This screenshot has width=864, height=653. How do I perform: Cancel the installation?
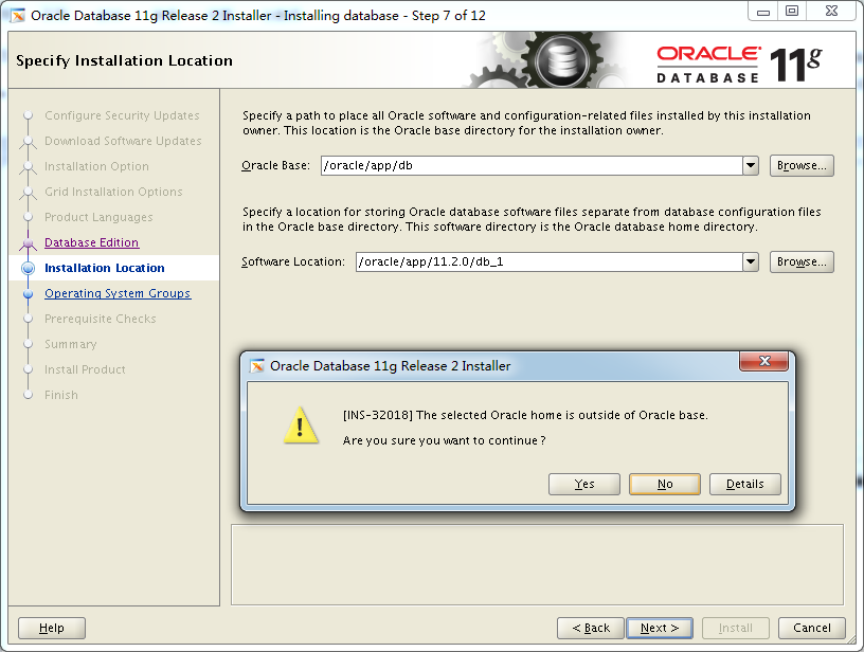(812, 628)
